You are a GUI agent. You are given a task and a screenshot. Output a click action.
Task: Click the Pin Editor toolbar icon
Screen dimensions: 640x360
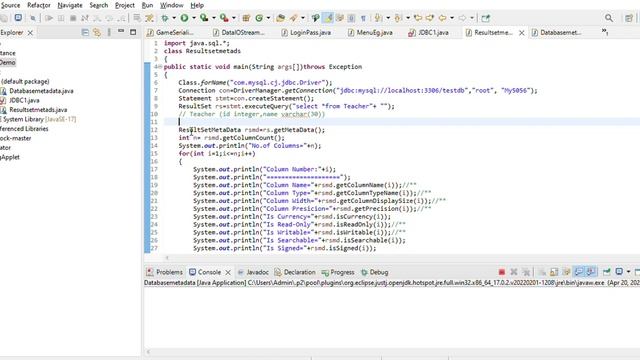pos(485,18)
